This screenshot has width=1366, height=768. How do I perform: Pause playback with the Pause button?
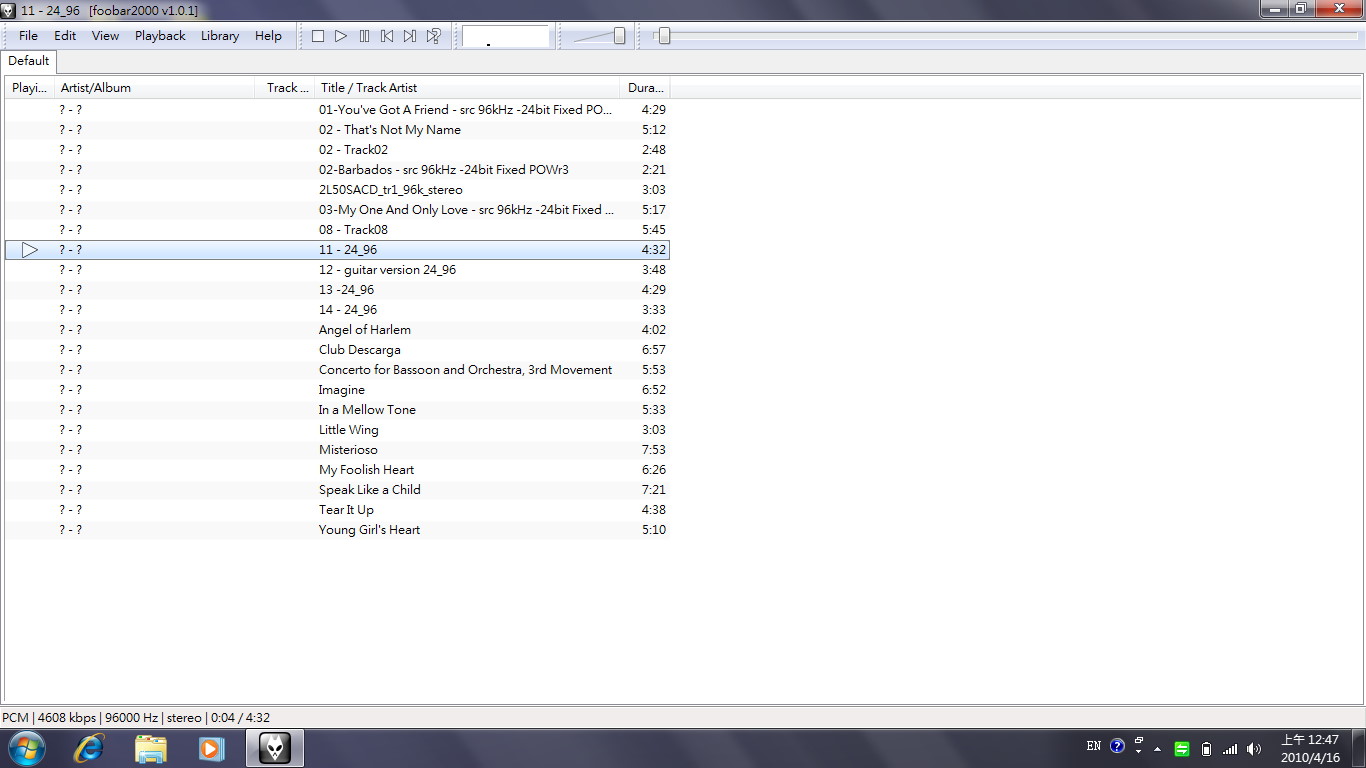tap(364, 36)
